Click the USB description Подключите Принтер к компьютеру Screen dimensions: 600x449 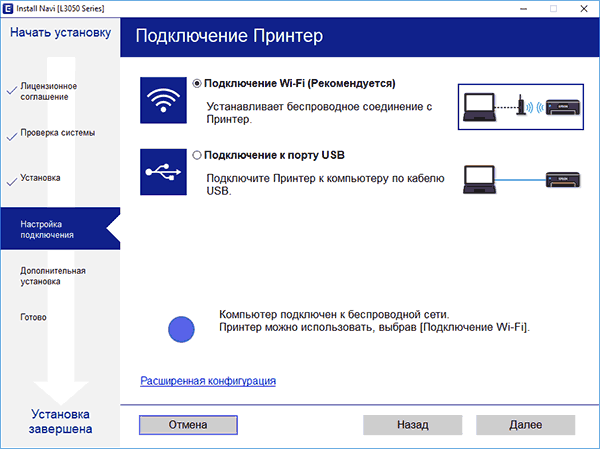pos(325,184)
